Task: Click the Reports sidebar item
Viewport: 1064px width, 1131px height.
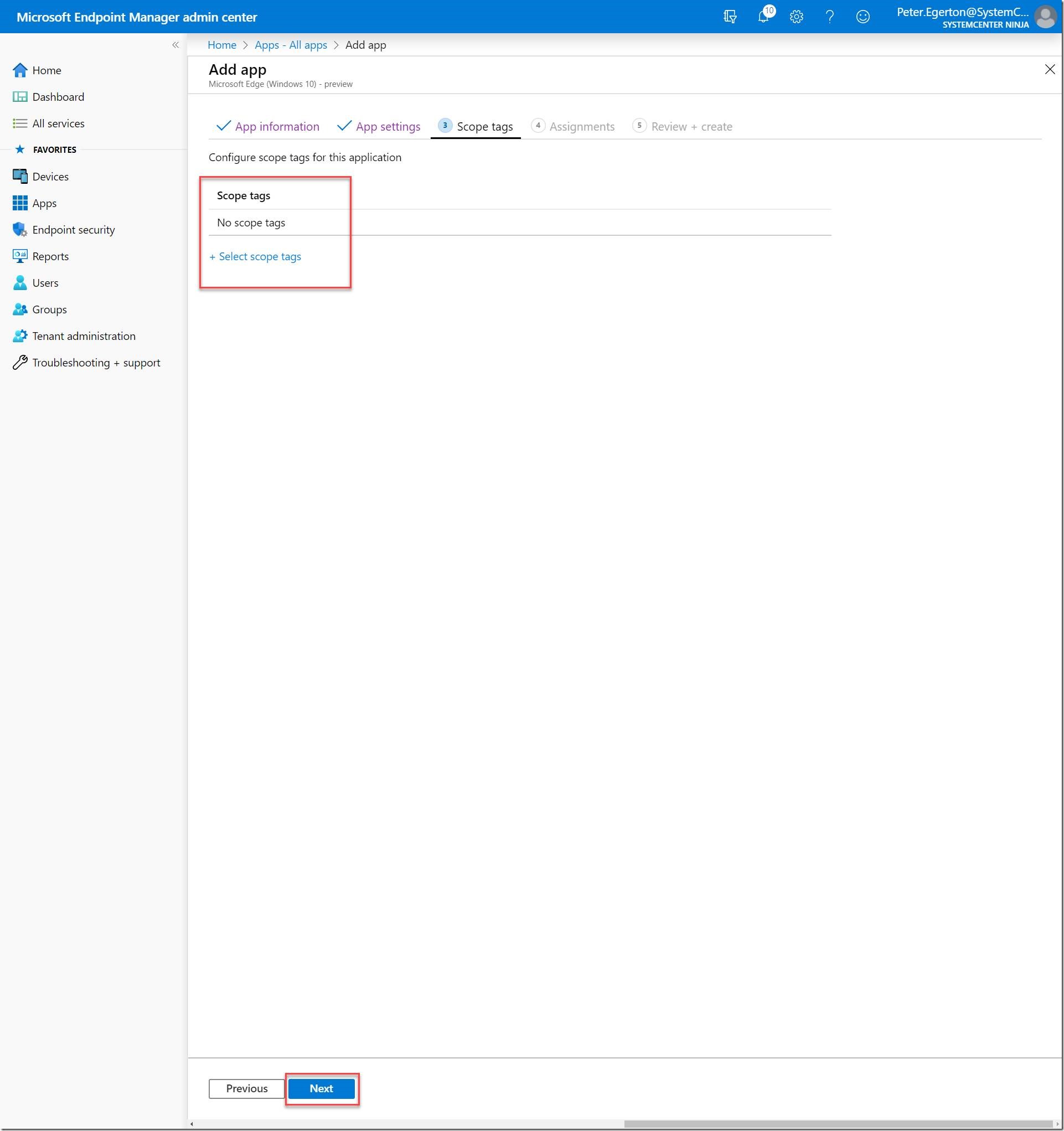Action: tap(50, 256)
